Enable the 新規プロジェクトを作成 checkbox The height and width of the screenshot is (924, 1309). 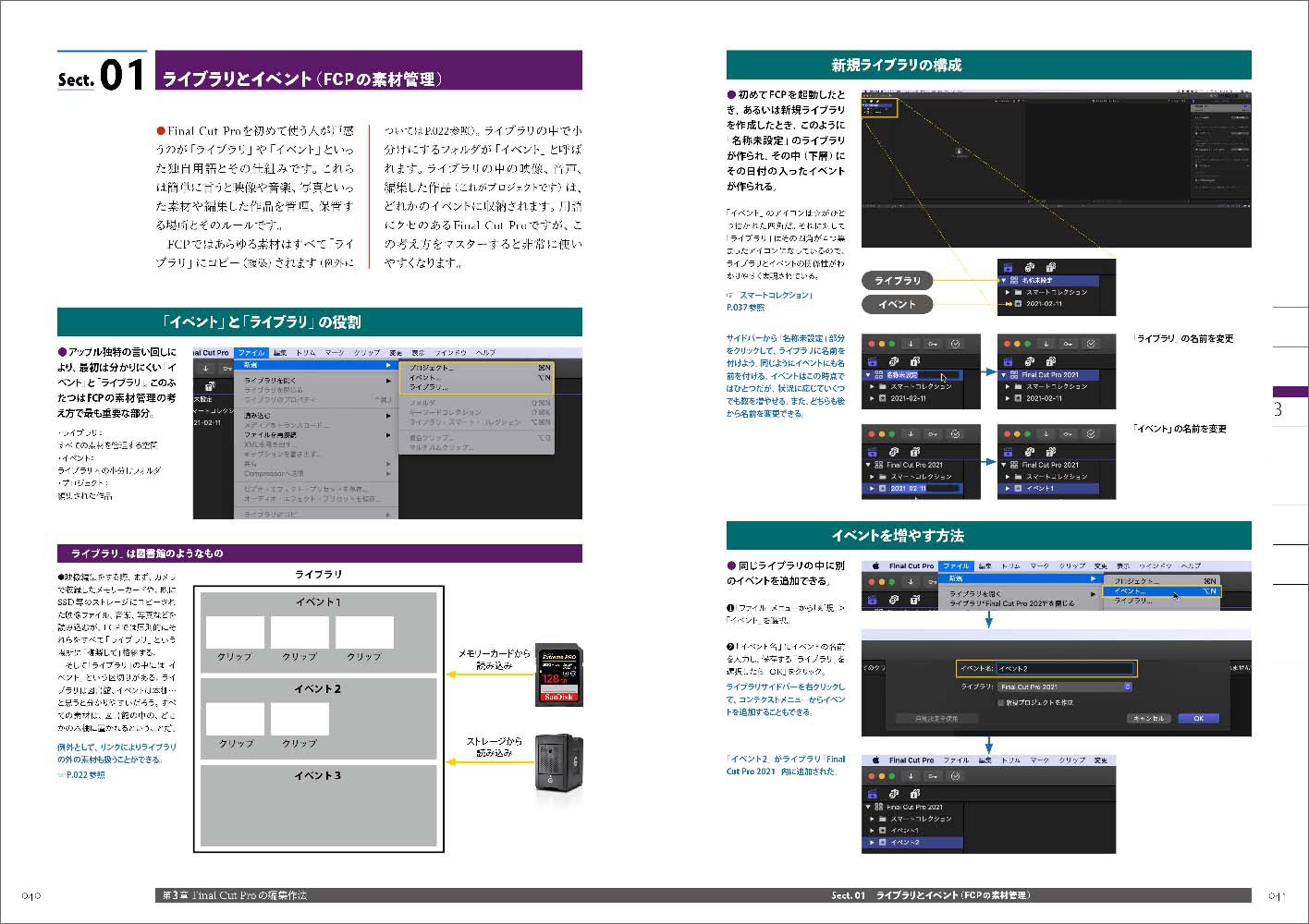[1001, 702]
